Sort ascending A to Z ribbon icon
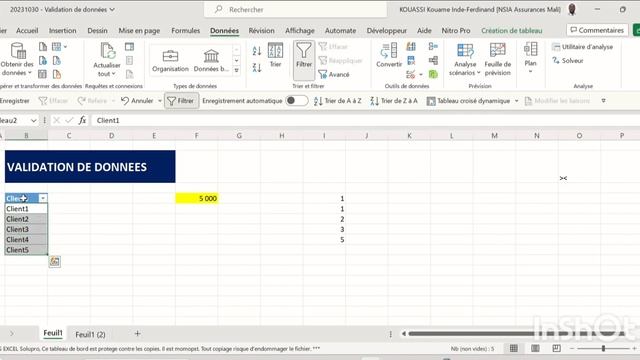 (257, 51)
